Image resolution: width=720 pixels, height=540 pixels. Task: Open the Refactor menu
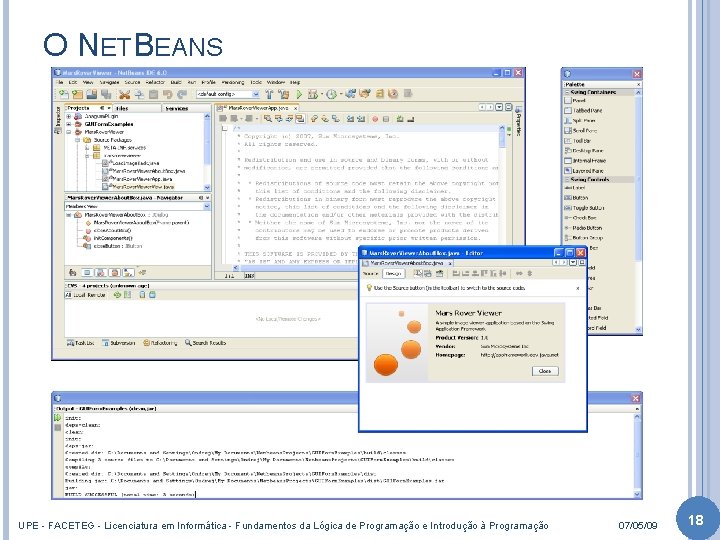[x=155, y=82]
